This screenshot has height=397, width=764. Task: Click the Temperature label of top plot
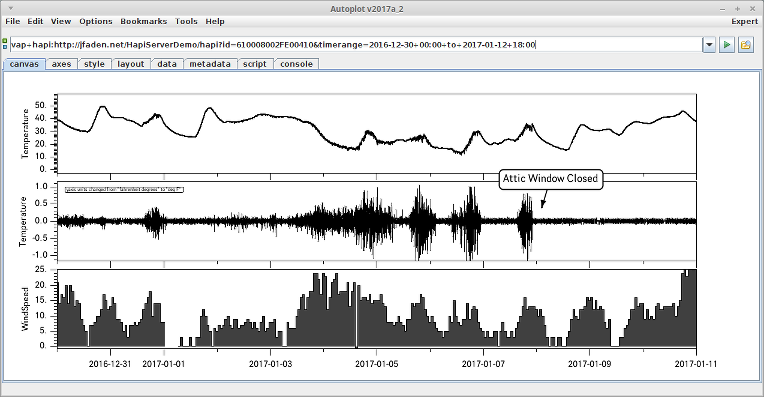tap(24, 133)
